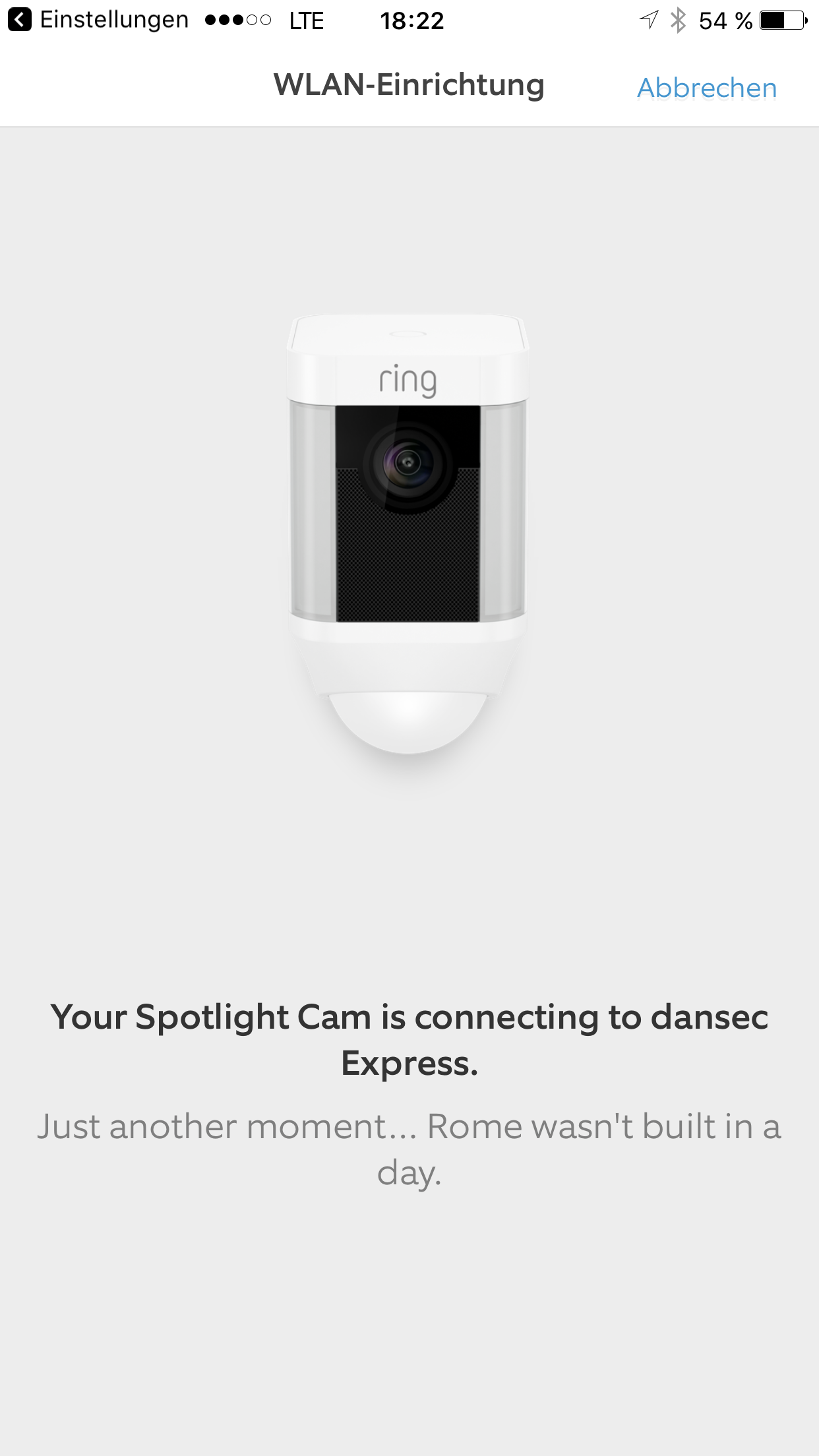
Task: Tap the left spotlight panel of camera
Action: (313, 512)
